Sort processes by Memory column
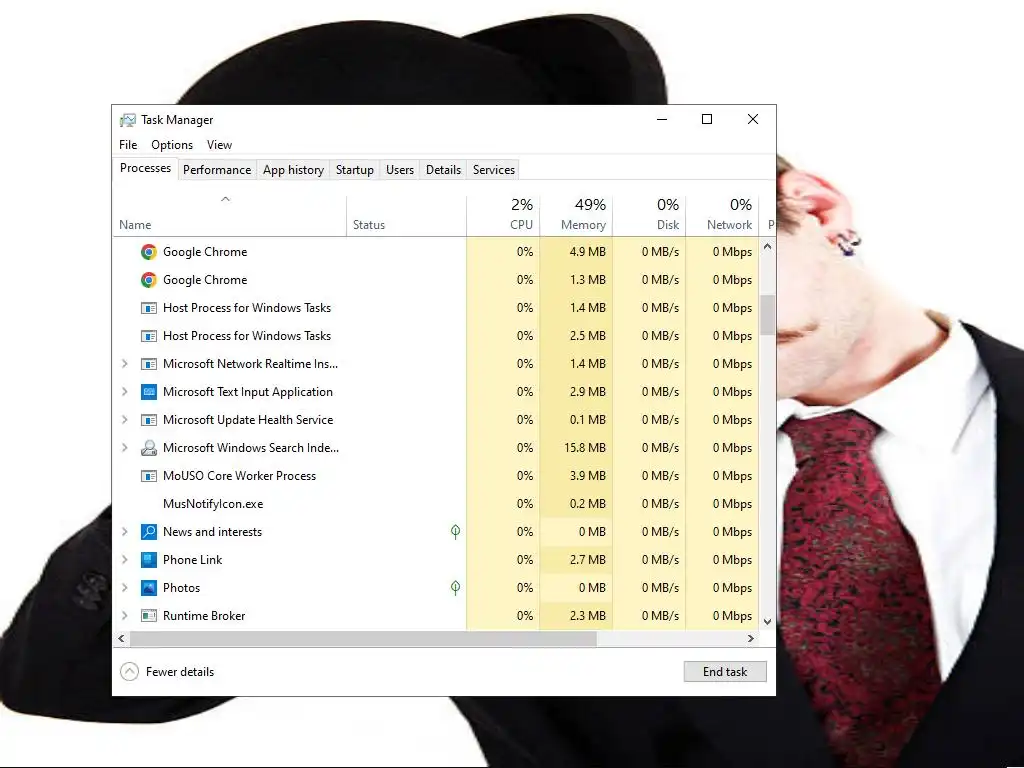1024x768 pixels. 576,216
